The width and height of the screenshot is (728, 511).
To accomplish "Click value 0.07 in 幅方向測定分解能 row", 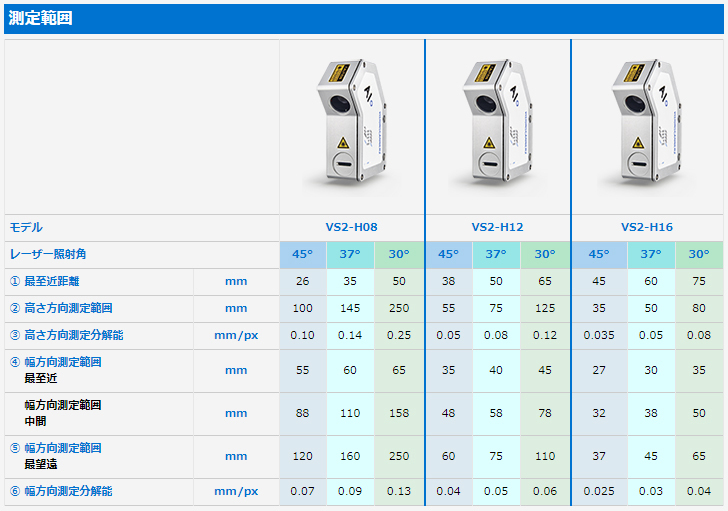I will [302, 491].
